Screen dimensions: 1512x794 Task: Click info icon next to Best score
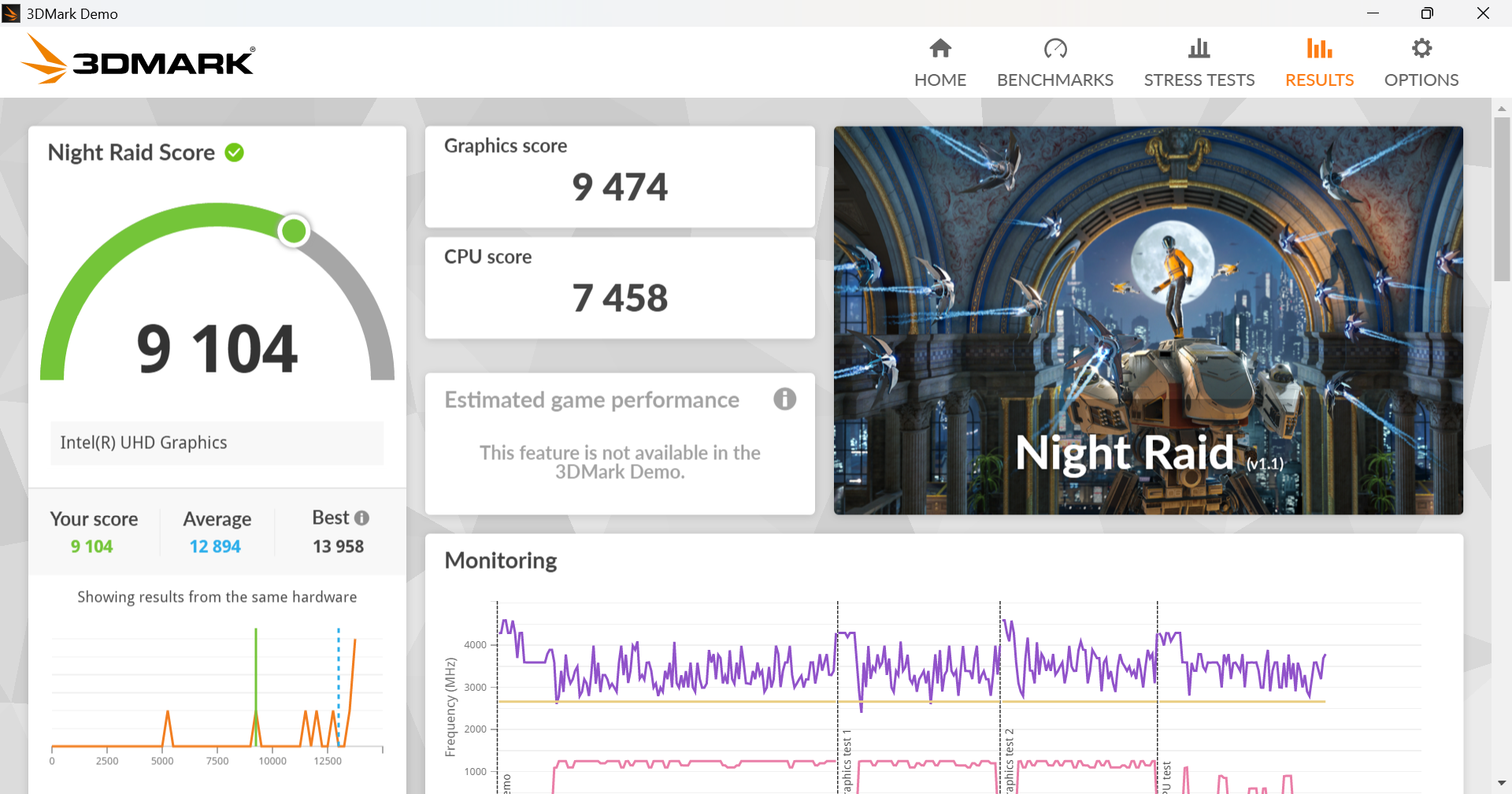click(x=361, y=518)
